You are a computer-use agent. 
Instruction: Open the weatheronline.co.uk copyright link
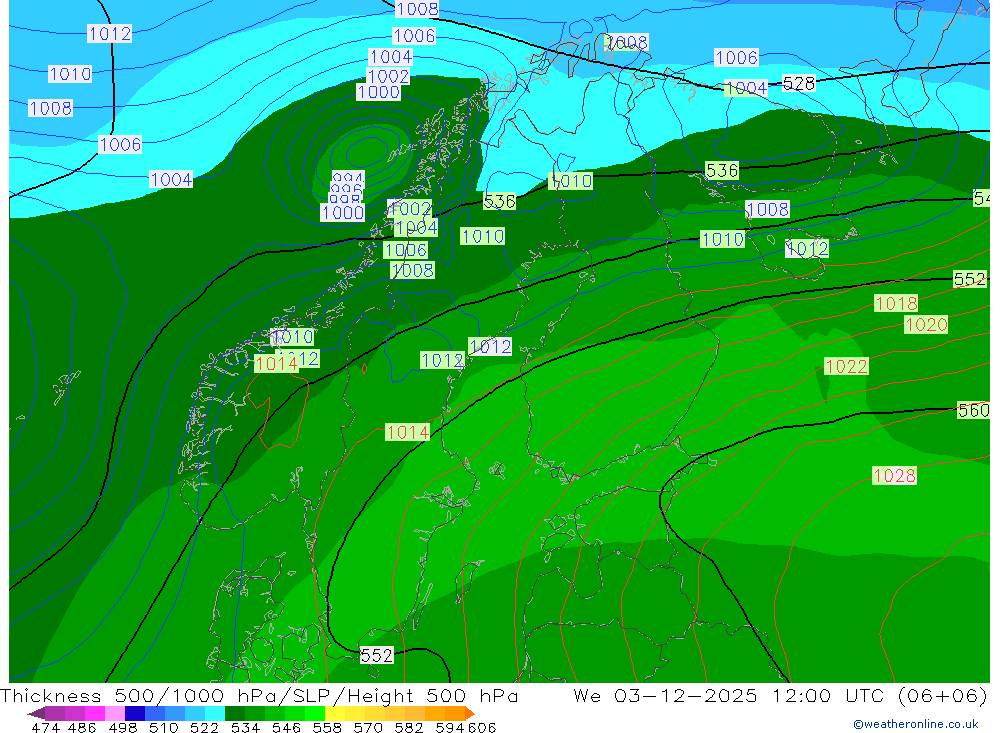916,724
